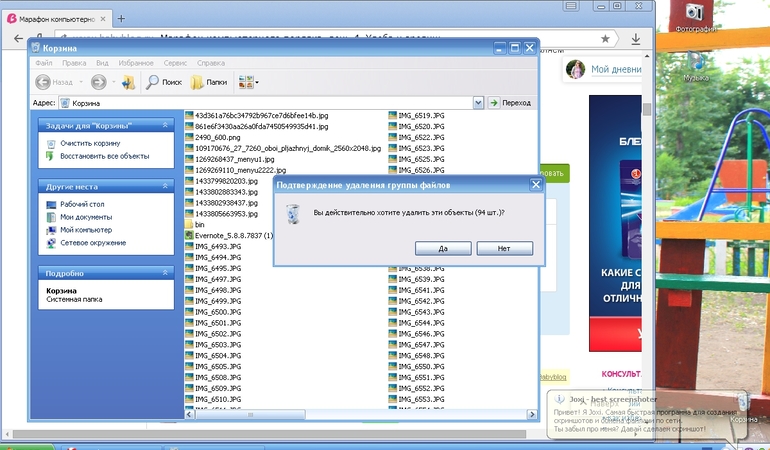This screenshot has height=450, width=770.
Task: Collapse the Подробно details panel
Action: click(x=164, y=273)
